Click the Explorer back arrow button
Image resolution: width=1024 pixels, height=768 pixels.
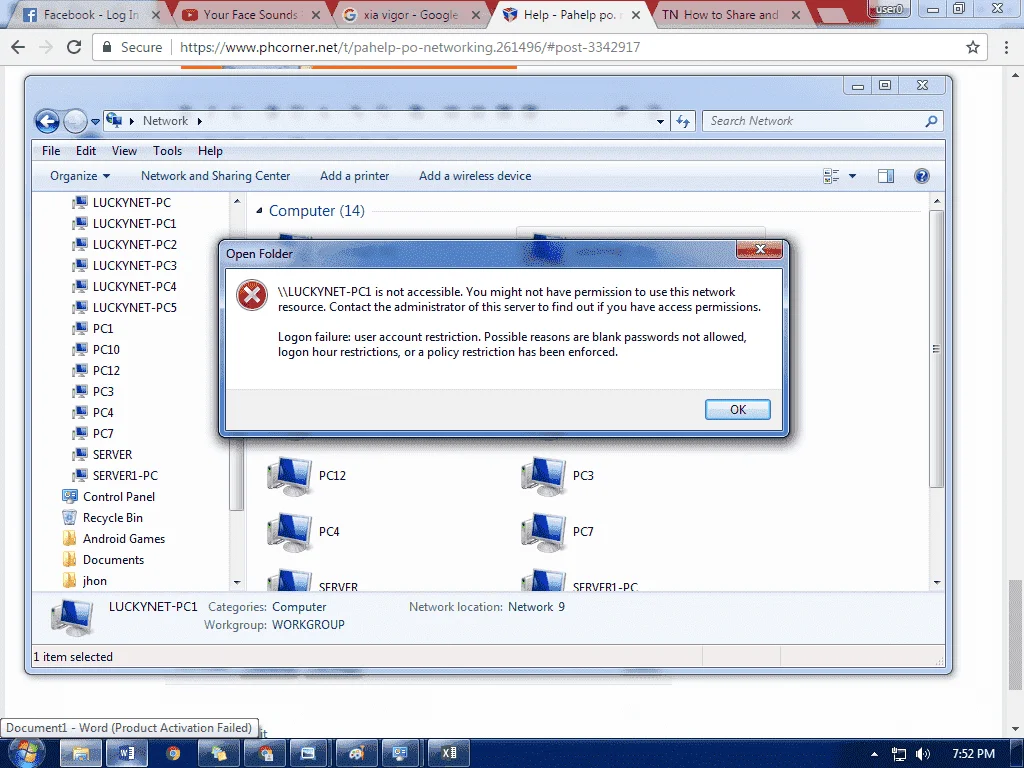point(47,121)
